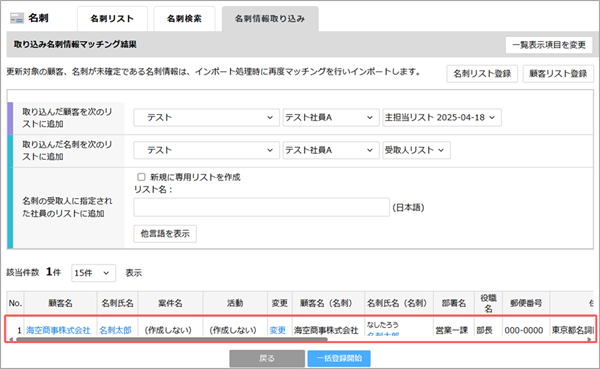Screen dimensions: 600x369
Task: Open 海空商事株式会社 customer link
Action: tap(58, 330)
